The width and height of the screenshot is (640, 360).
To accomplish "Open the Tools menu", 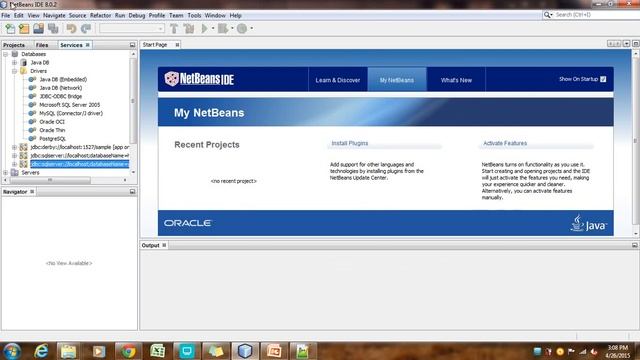I will pyautogui.click(x=194, y=16).
